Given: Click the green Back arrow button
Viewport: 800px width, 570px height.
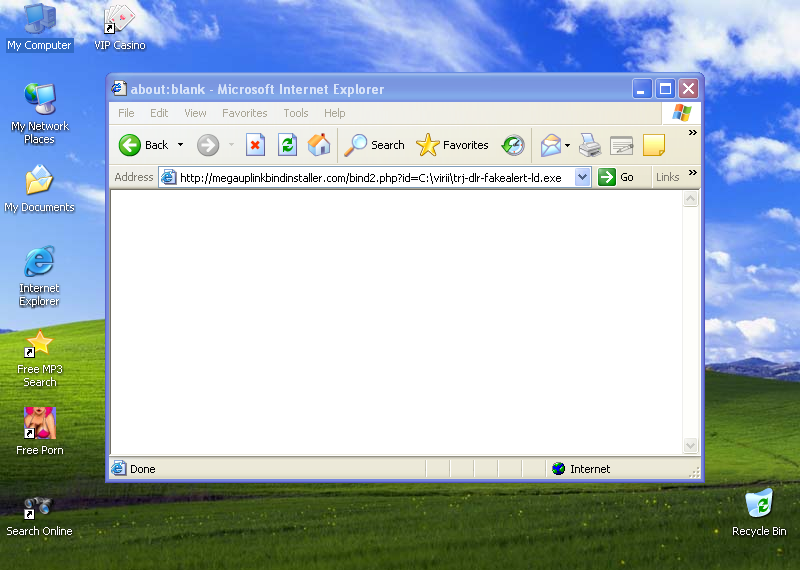Looking at the screenshot, I should 130,145.
